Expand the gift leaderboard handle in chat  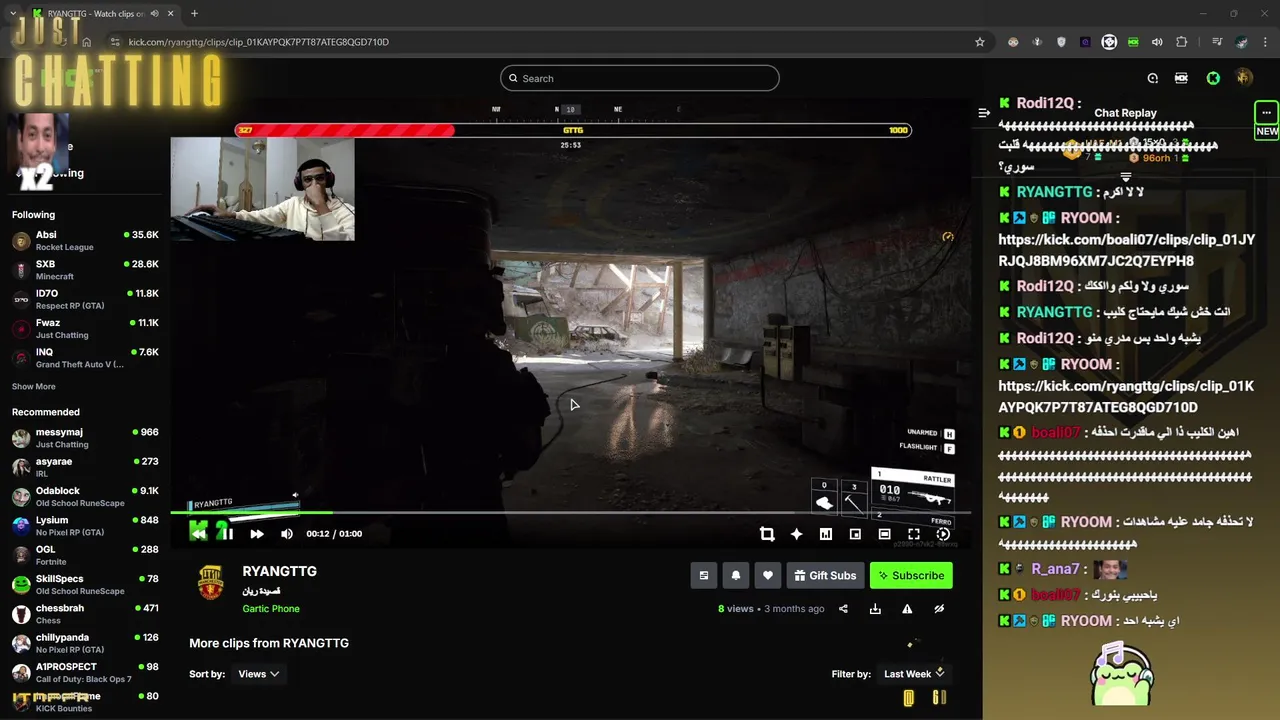(1126, 177)
